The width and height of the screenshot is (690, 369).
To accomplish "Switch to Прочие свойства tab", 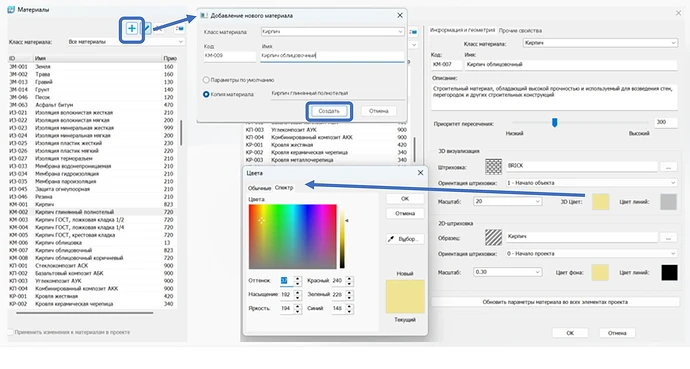I will tap(520, 31).
